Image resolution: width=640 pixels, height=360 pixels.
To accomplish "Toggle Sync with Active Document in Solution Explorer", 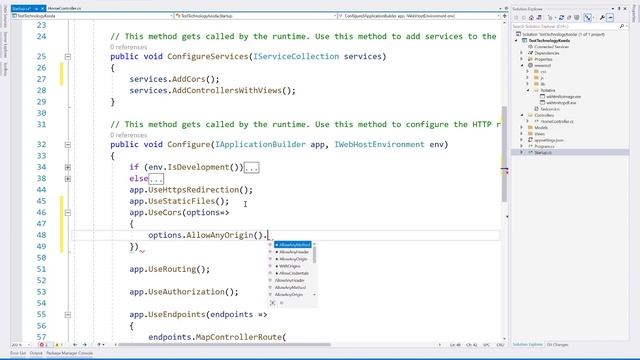I will (x=587, y=18).
